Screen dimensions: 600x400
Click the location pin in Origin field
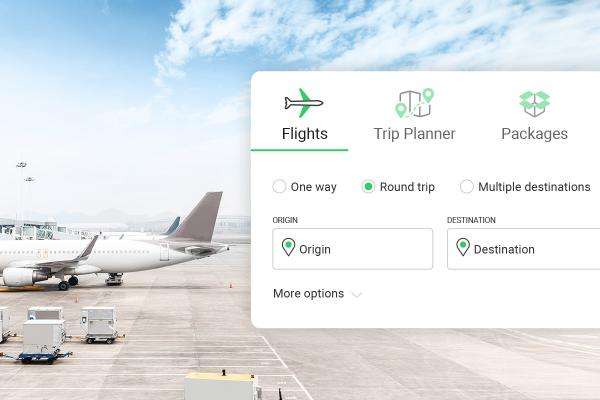tap(288, 247)
